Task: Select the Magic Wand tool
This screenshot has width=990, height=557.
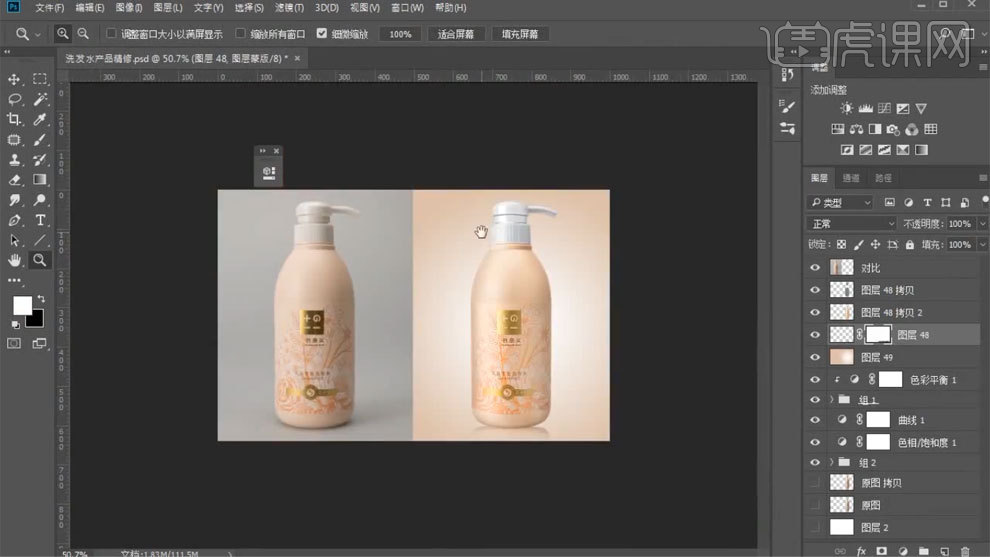Action: click(40, 99)
